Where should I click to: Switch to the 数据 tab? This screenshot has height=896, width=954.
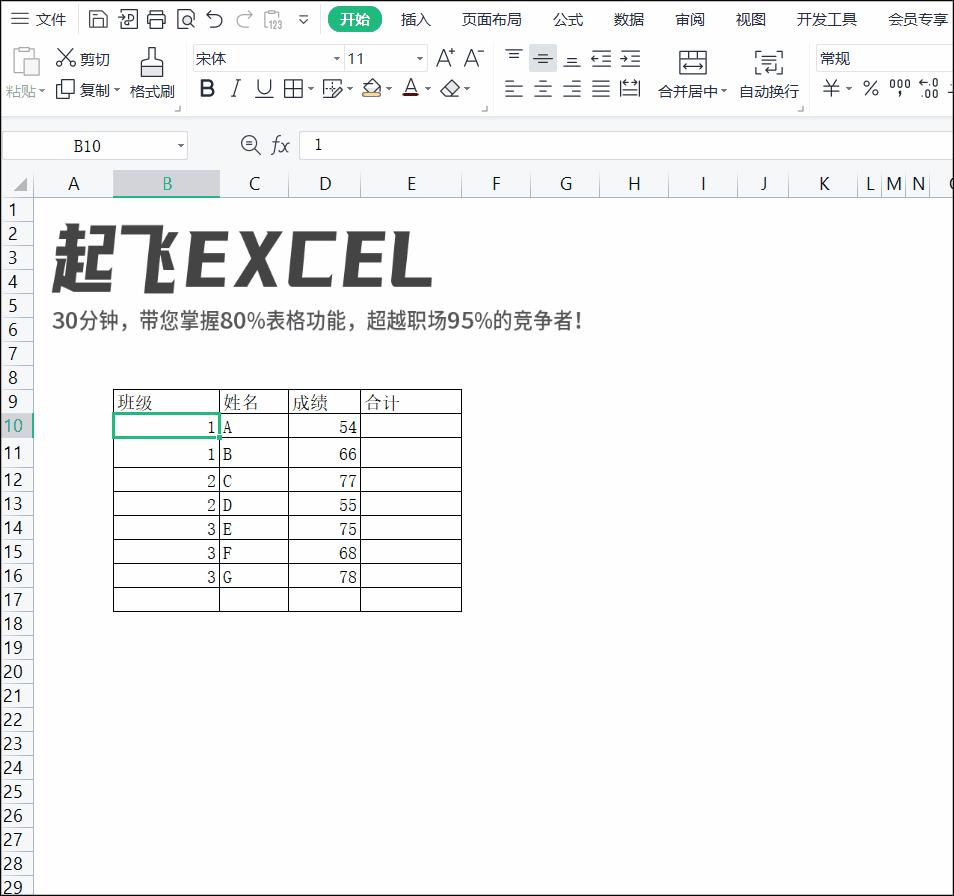point(628,20)
